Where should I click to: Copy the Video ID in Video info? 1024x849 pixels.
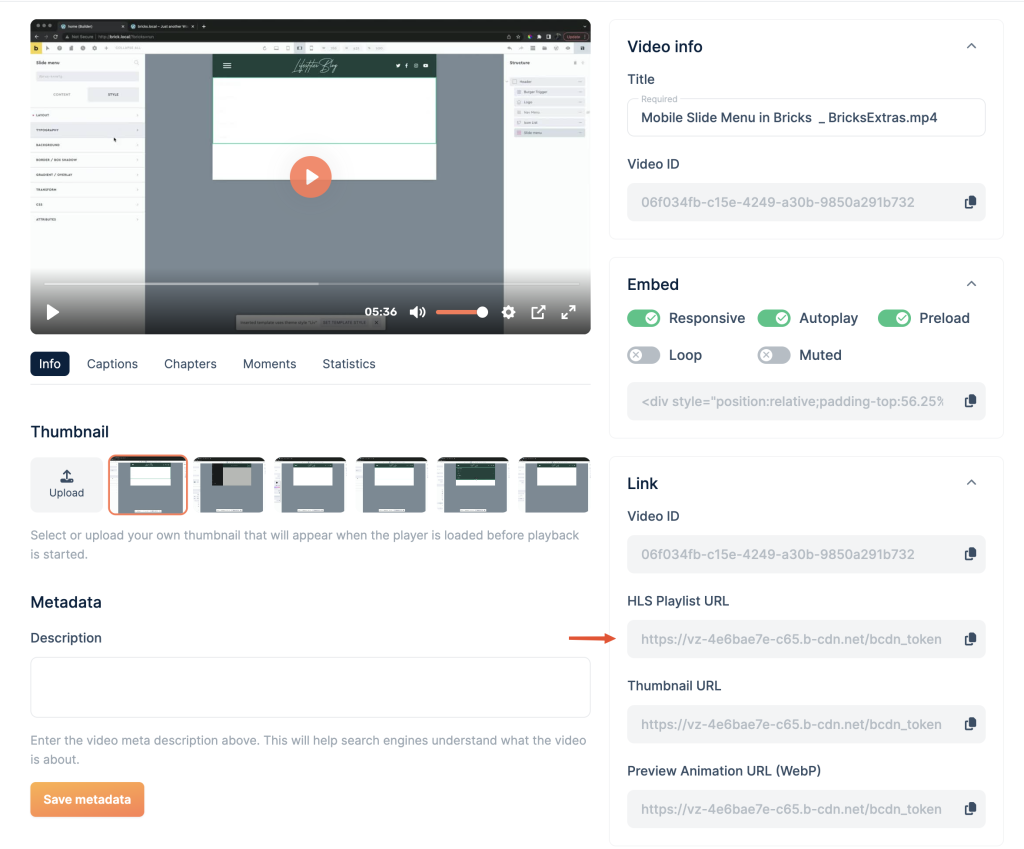pos(969,202)
